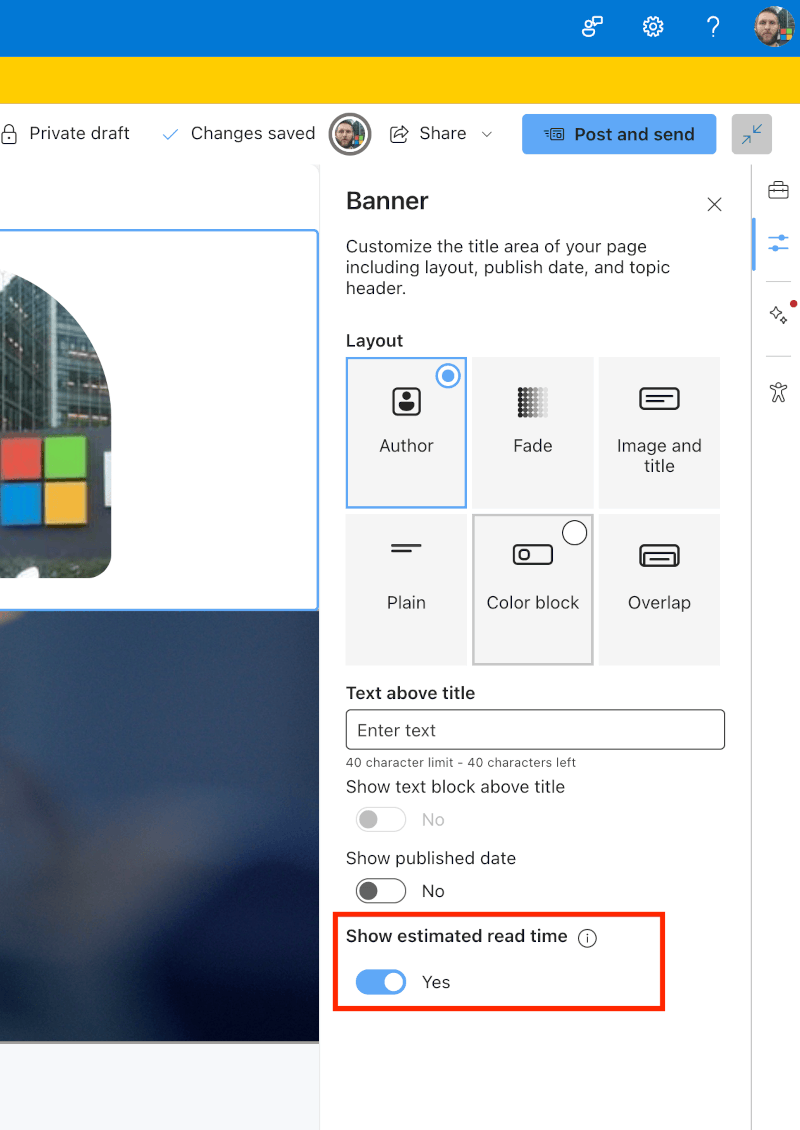This screenshot has width=800, height=1130.
Task: Click the Private draft label
Action: (79, 133)
